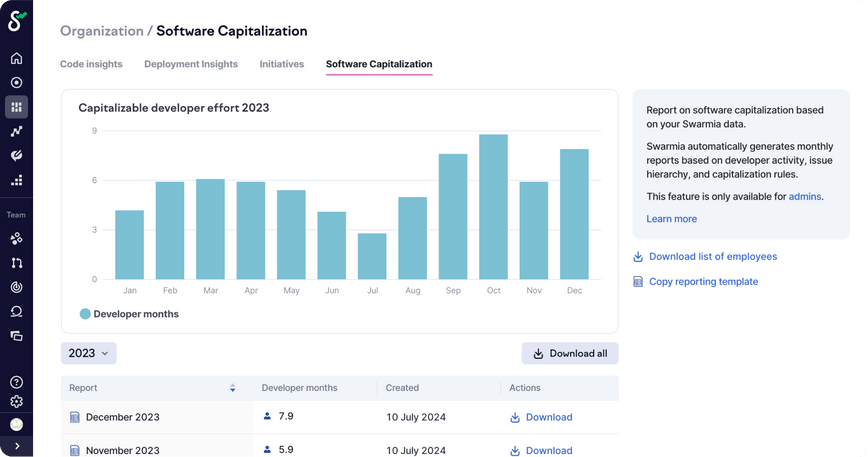Click 10 July 2024 in December row
This screenshot has width=868, height=457.
click(x=416, y=417)
